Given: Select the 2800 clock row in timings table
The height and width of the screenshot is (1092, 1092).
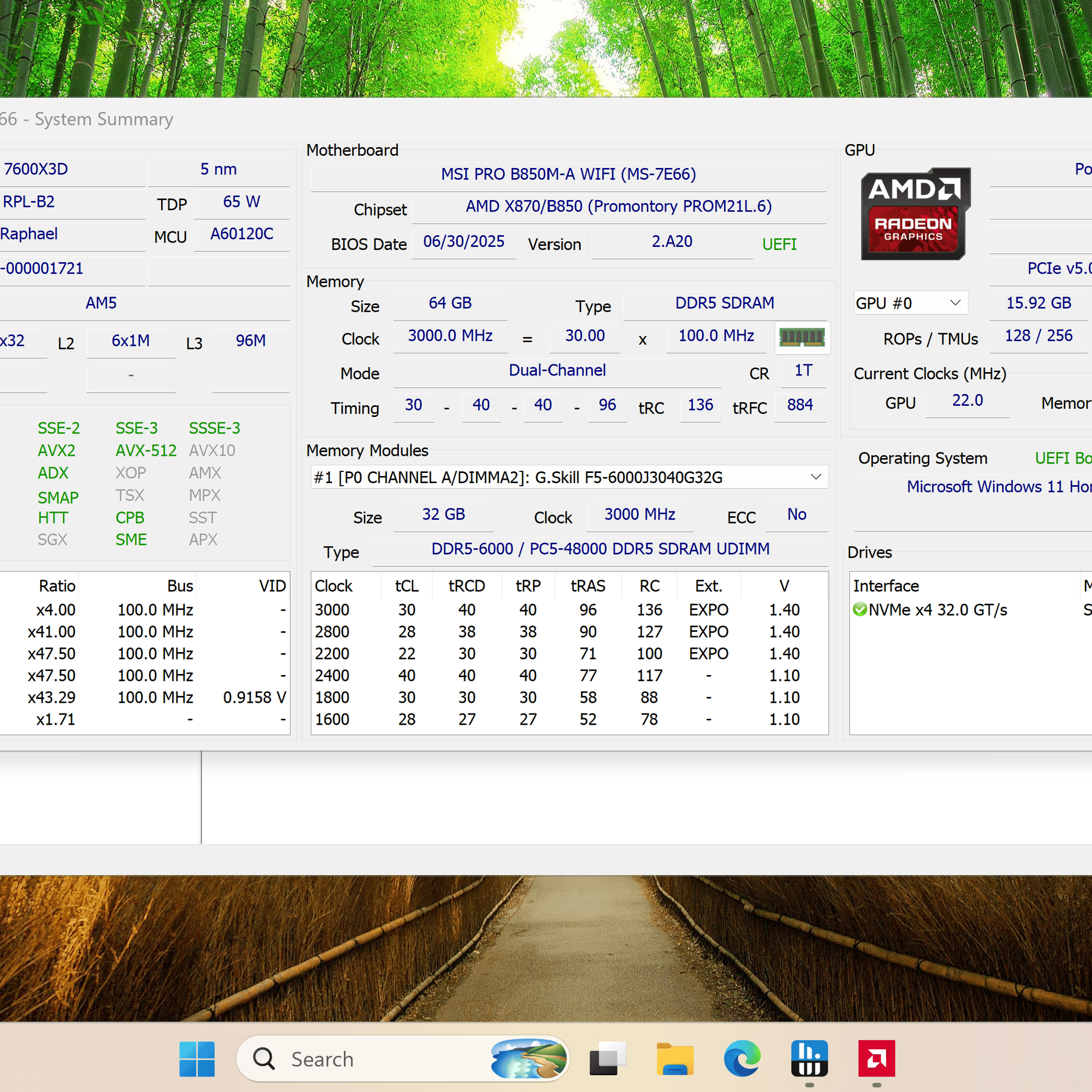Looking at the screenshot, I should [569, 631].
